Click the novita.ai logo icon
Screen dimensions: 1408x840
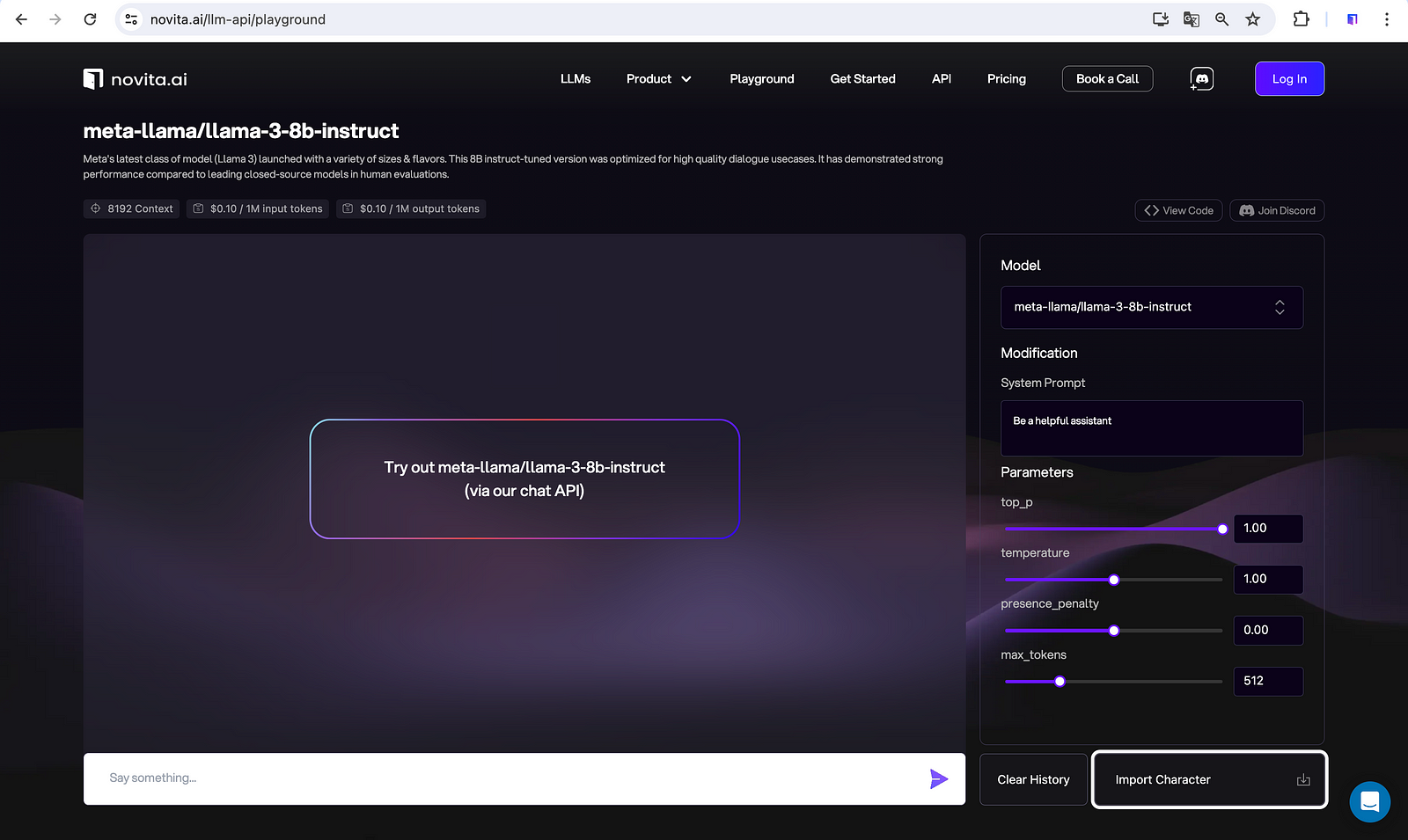pyautogui.click(x=93, y=79)
